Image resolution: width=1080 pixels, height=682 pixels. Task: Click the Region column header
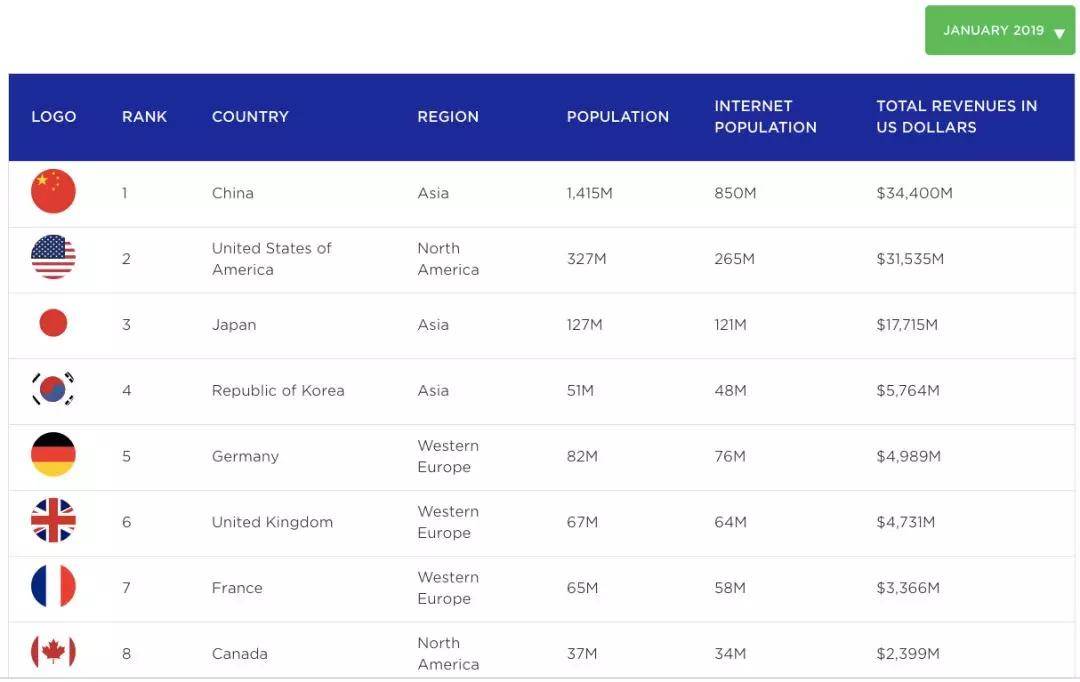click(448, 116)
